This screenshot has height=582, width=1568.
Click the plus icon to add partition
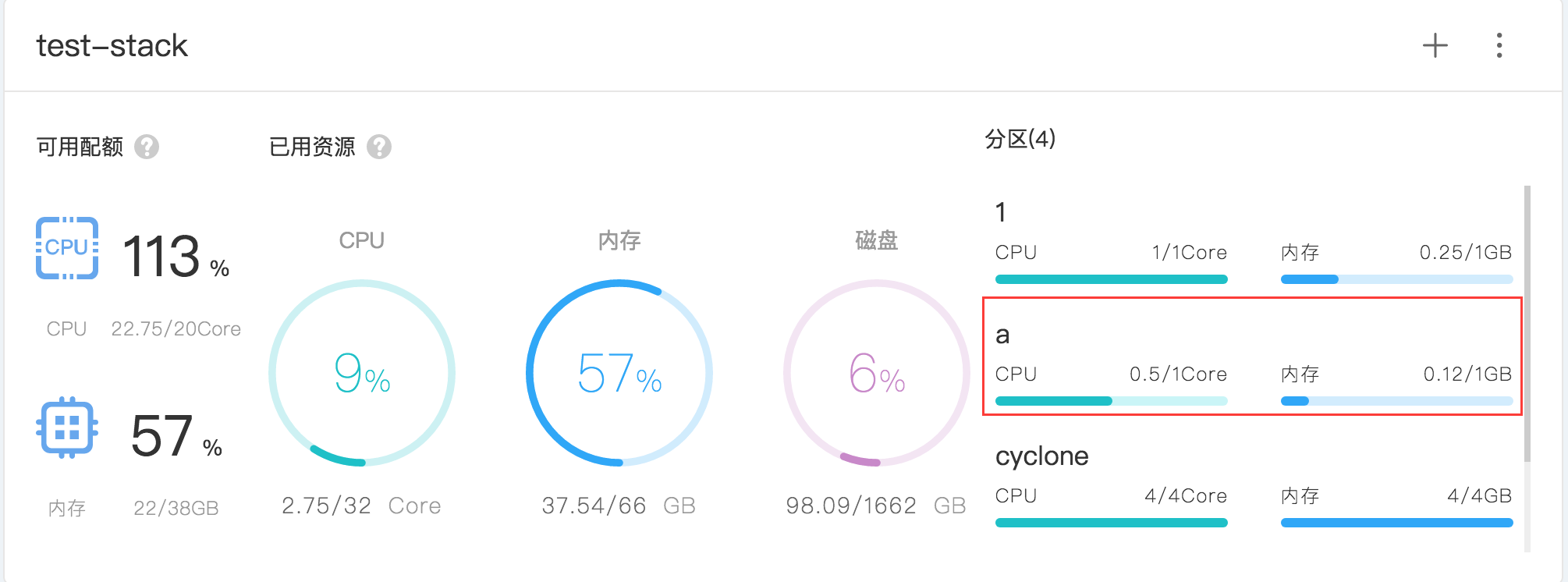(x=1435, y=46)
